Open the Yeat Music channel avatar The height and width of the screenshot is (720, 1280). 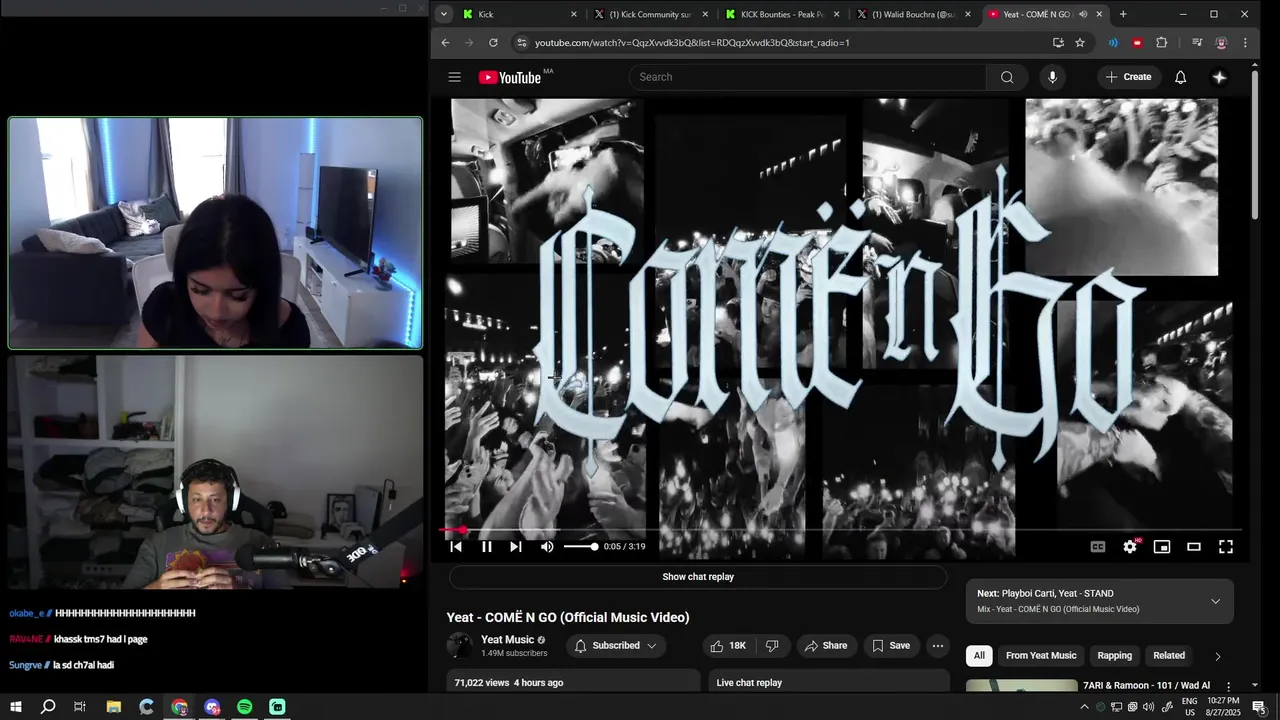pyautogui.click(x=460, y=646)
